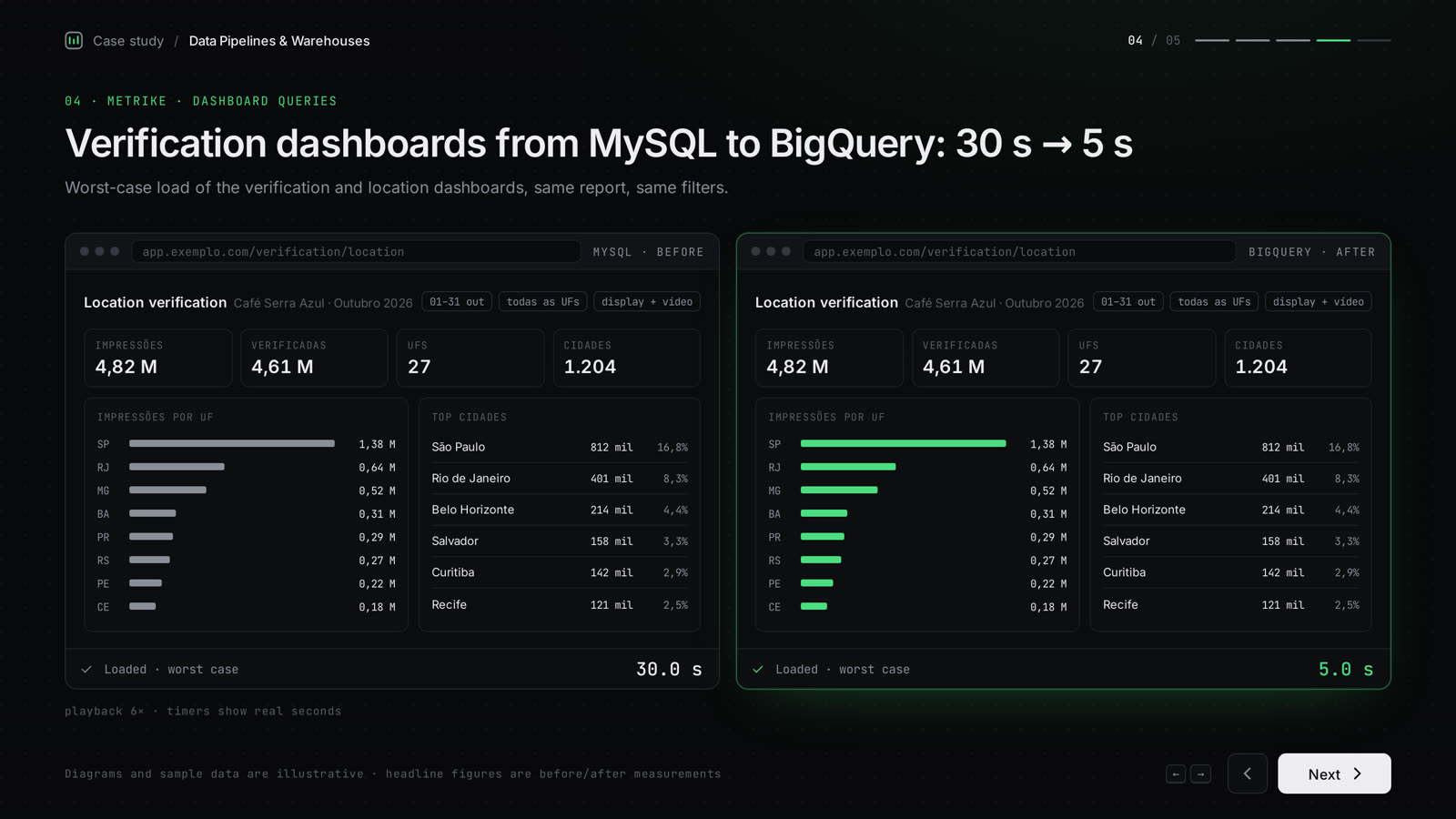
Task: Click the 'MYSQL · BEFORE' label
Action: (648, 252)
